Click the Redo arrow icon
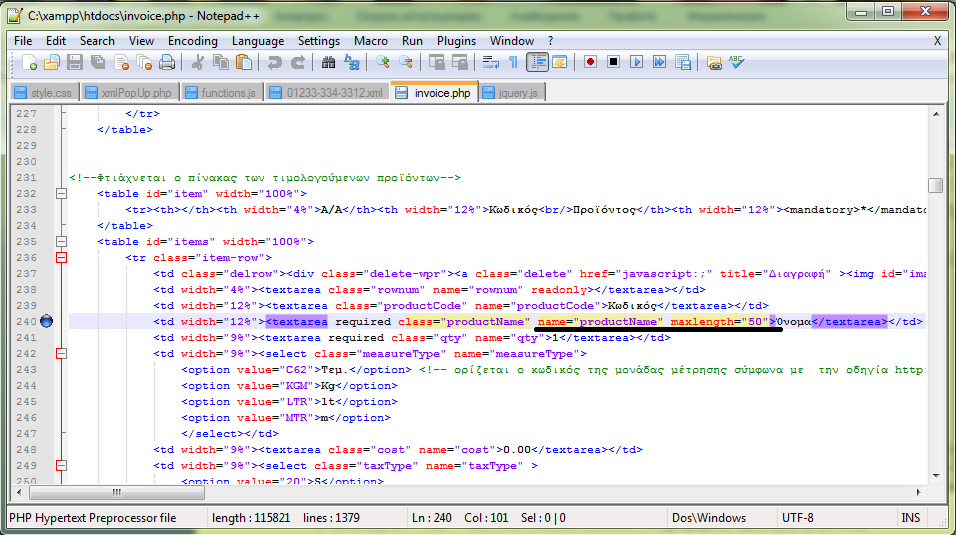This screenshot has width=956, height=535. pyautogui.click(x=298, y=62)
